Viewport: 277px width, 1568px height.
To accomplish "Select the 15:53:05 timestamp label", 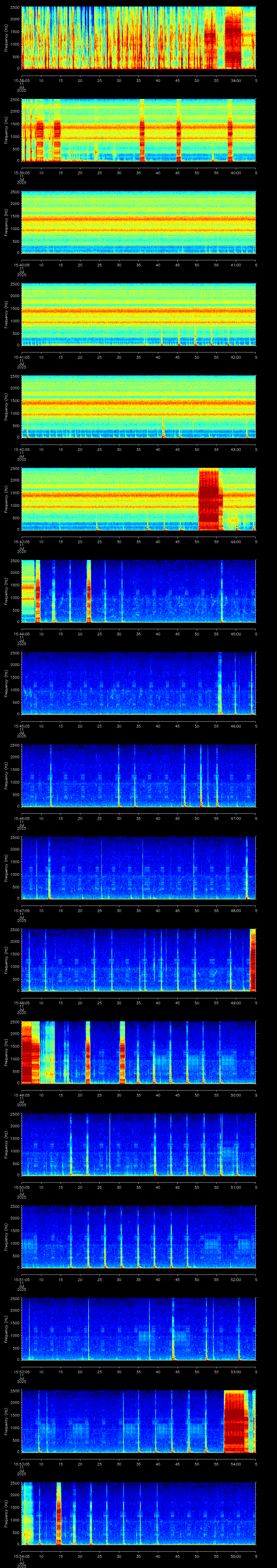I will point(21,1464).
